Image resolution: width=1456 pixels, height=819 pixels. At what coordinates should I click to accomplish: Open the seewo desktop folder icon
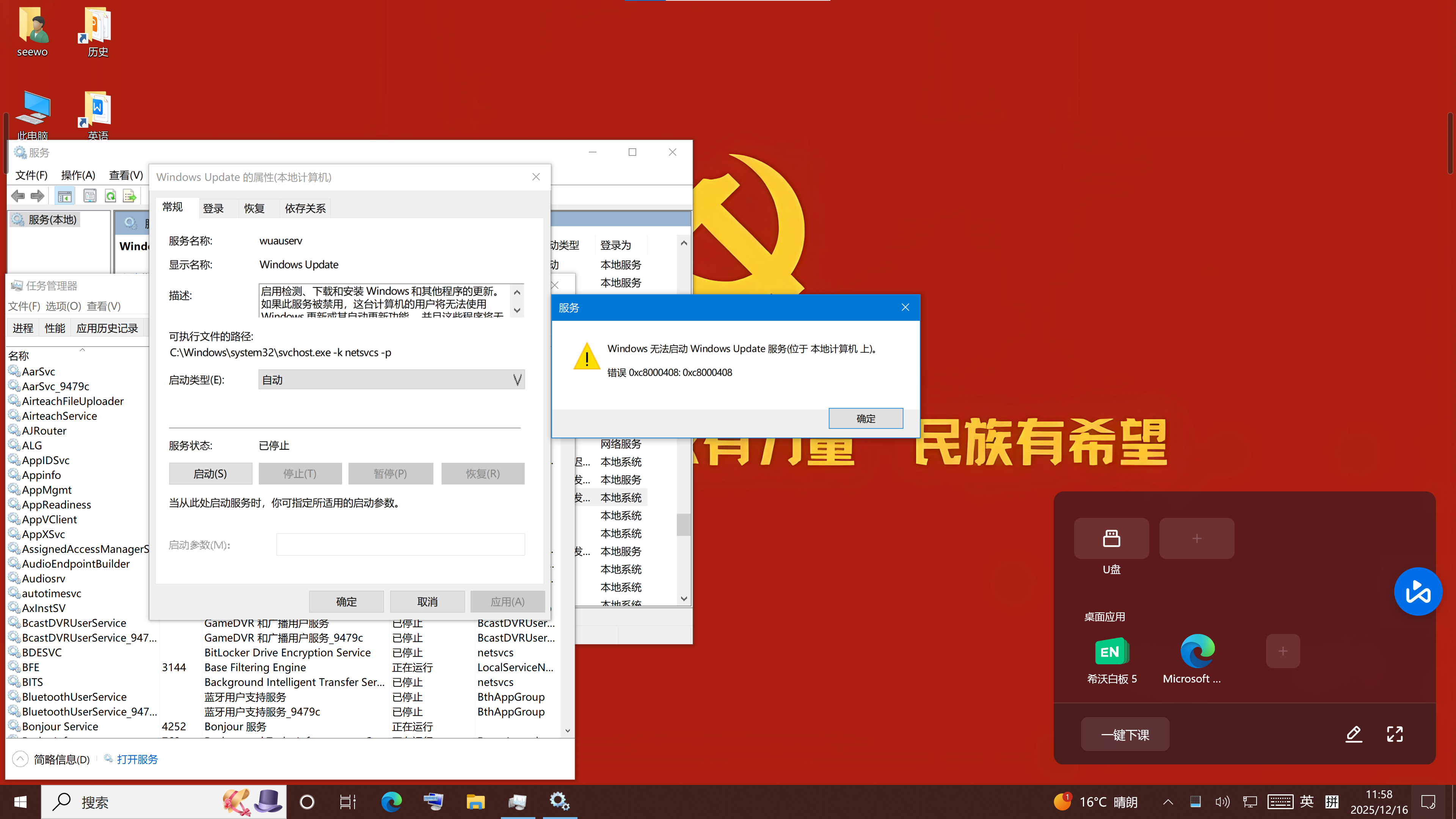coord(32,32)
